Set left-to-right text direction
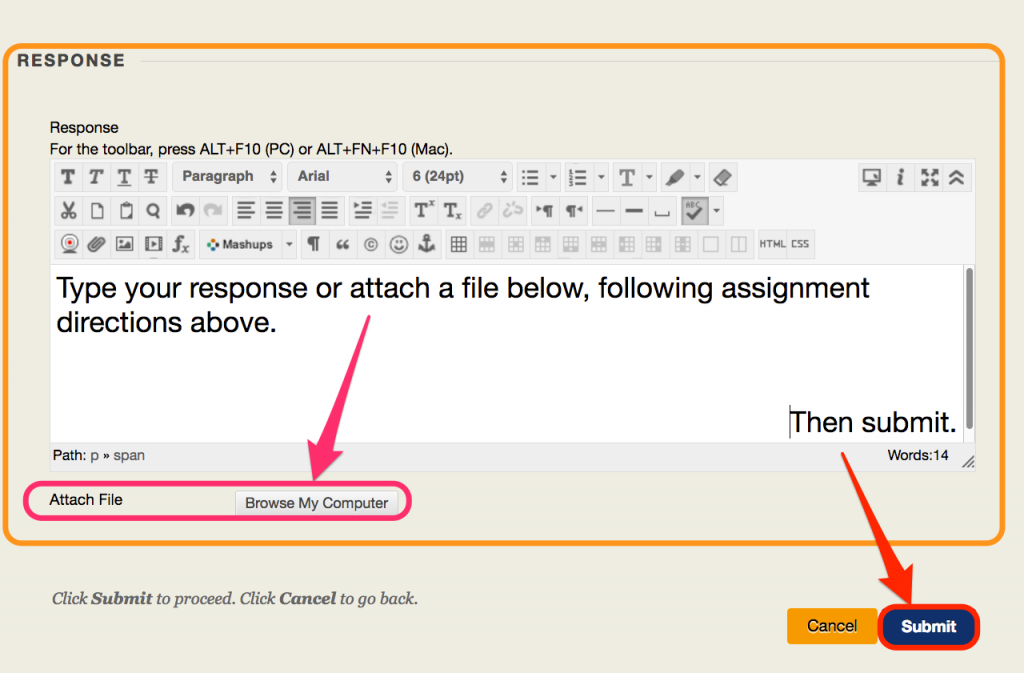The height and width of the screenshot is (673, 1024). tap(545, 211)
